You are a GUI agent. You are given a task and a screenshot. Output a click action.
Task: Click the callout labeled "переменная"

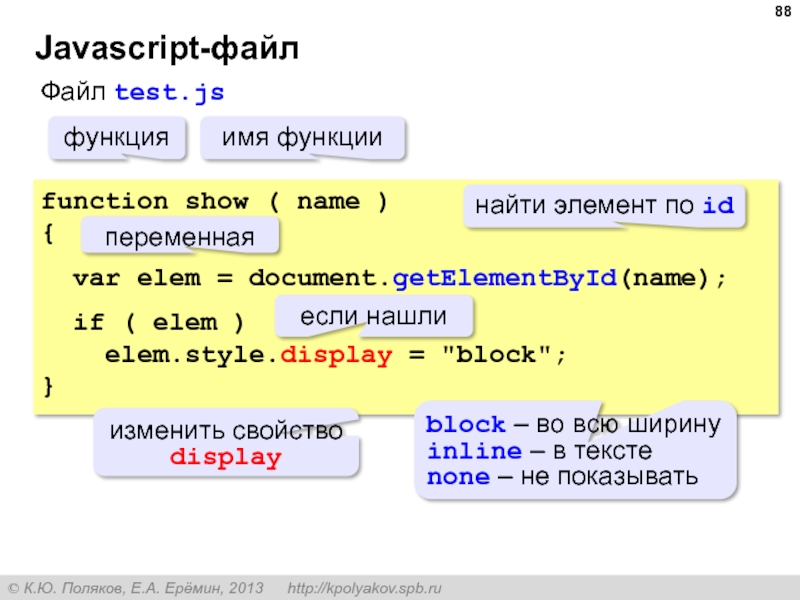180,236
